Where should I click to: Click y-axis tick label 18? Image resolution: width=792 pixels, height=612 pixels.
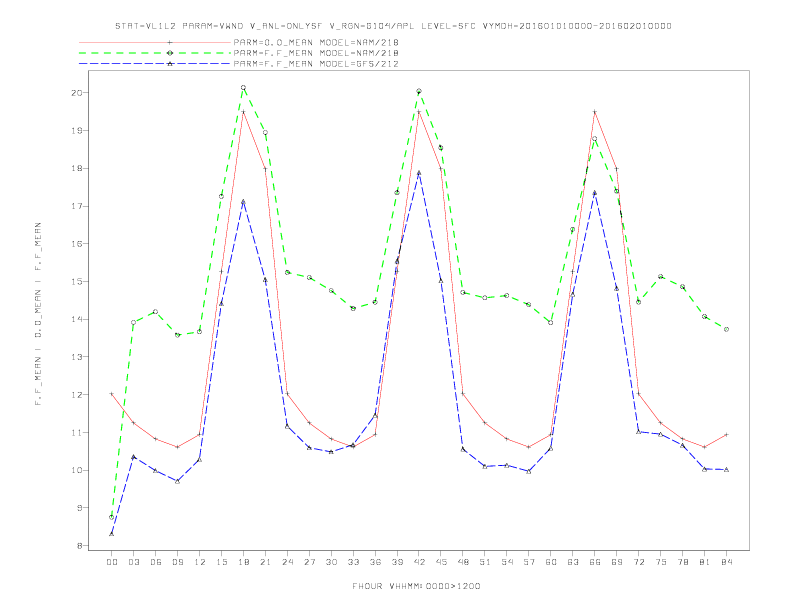point(77,169)
